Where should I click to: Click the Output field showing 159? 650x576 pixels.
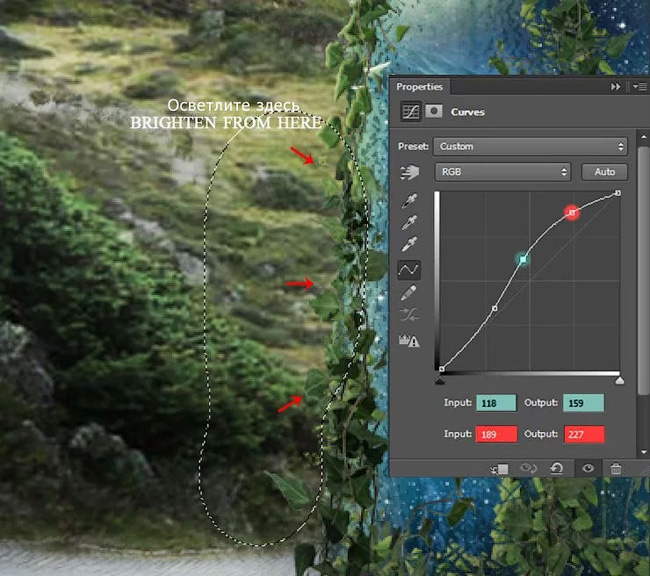coord(583,403)
